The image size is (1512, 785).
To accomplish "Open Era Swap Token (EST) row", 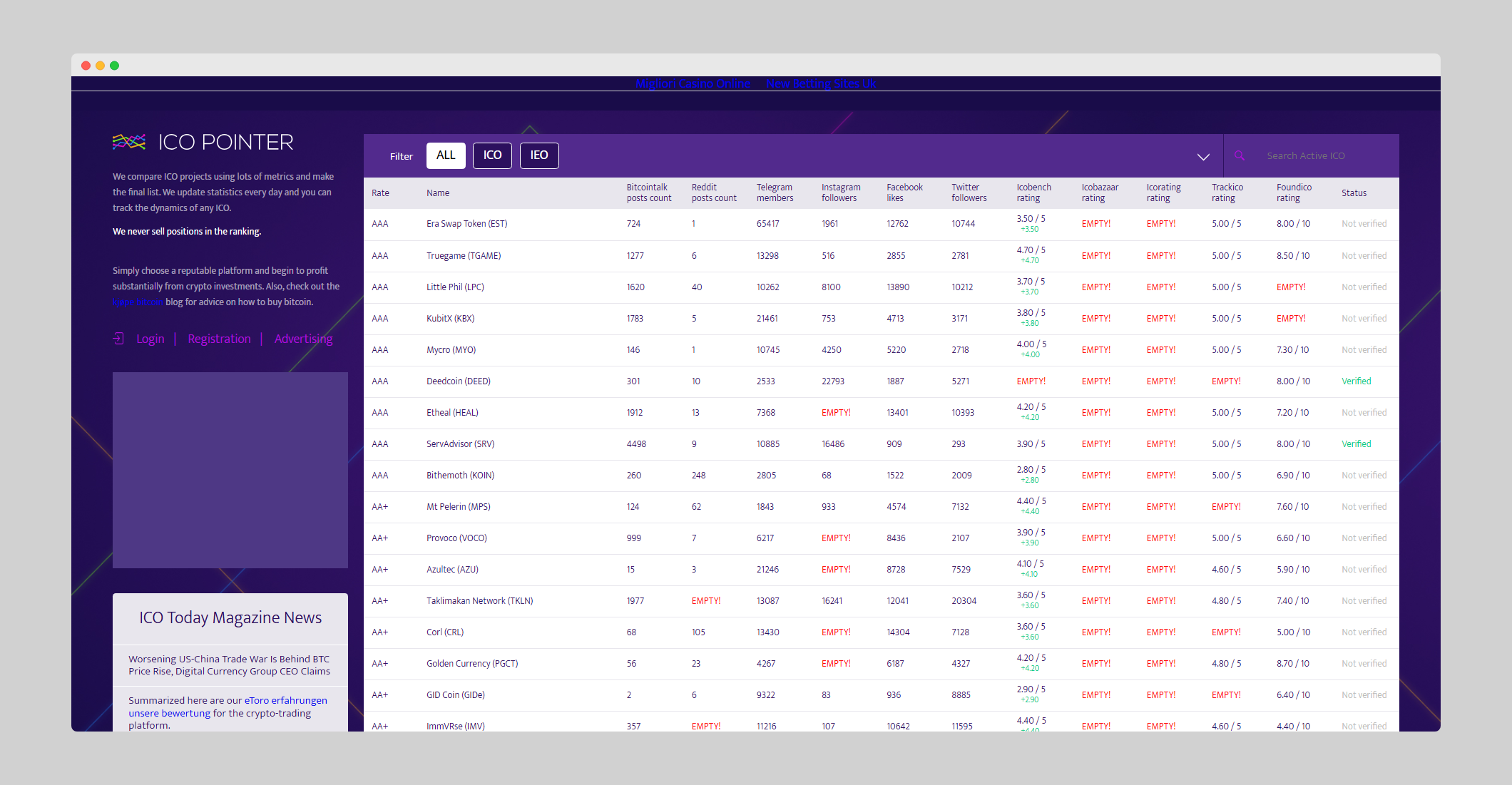I will [x=466, y=224].
